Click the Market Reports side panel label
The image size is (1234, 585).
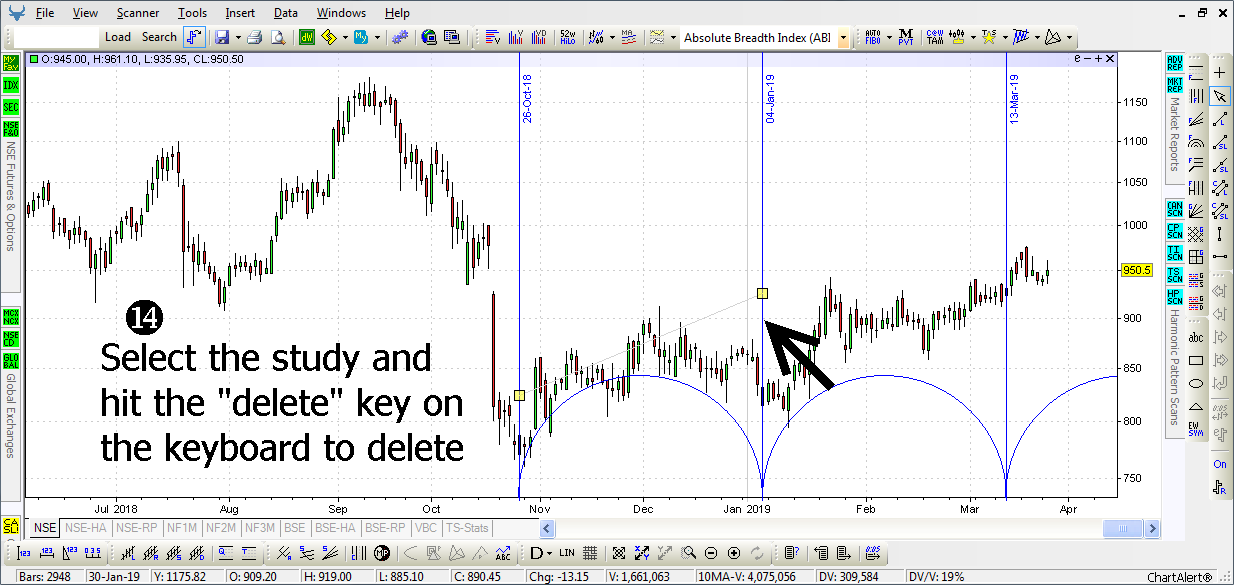click(1175, 134)
